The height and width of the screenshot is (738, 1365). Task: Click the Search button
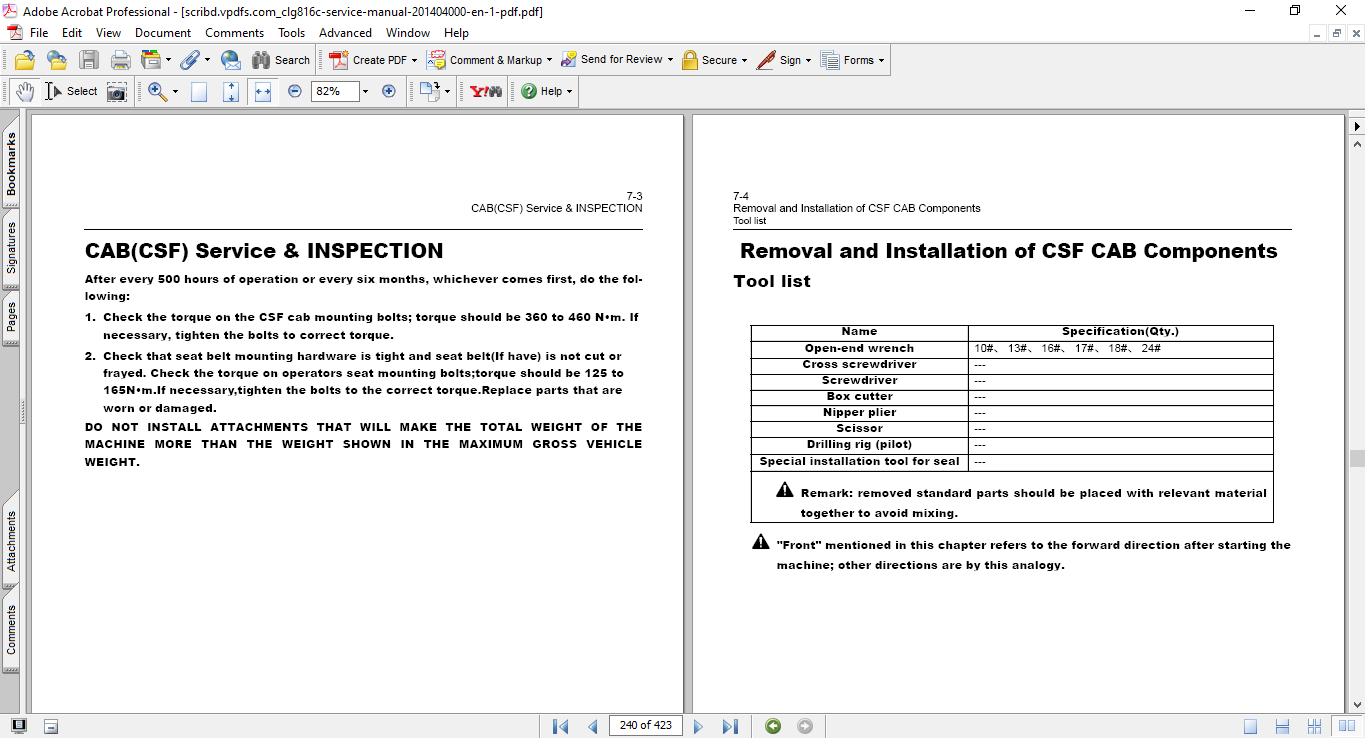[x=281, y=60]
